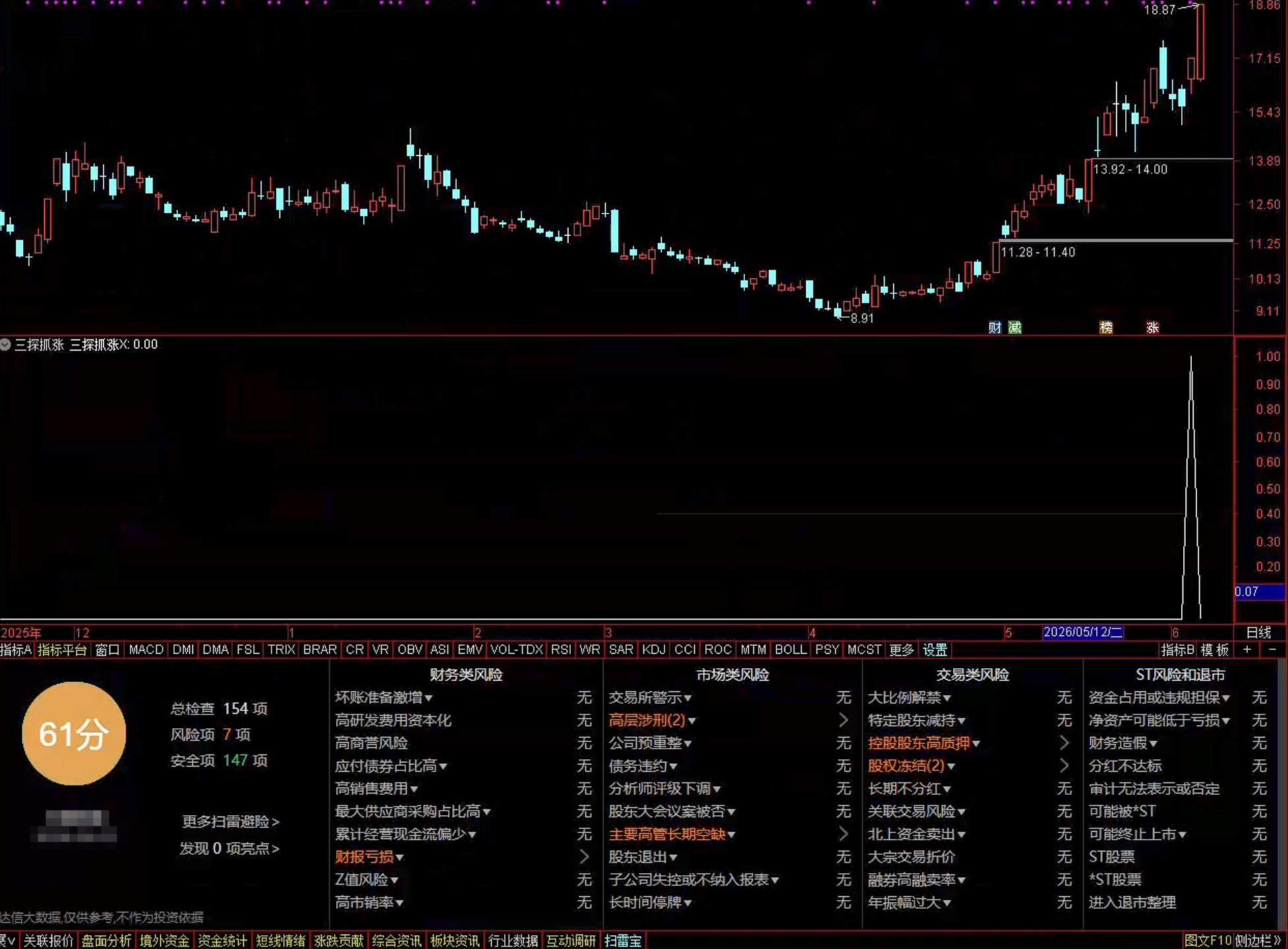Expand 资金占用或违规担保 dropdown
The height and width of the screenshot is (949, 1288).
[x=1225, y=698]
